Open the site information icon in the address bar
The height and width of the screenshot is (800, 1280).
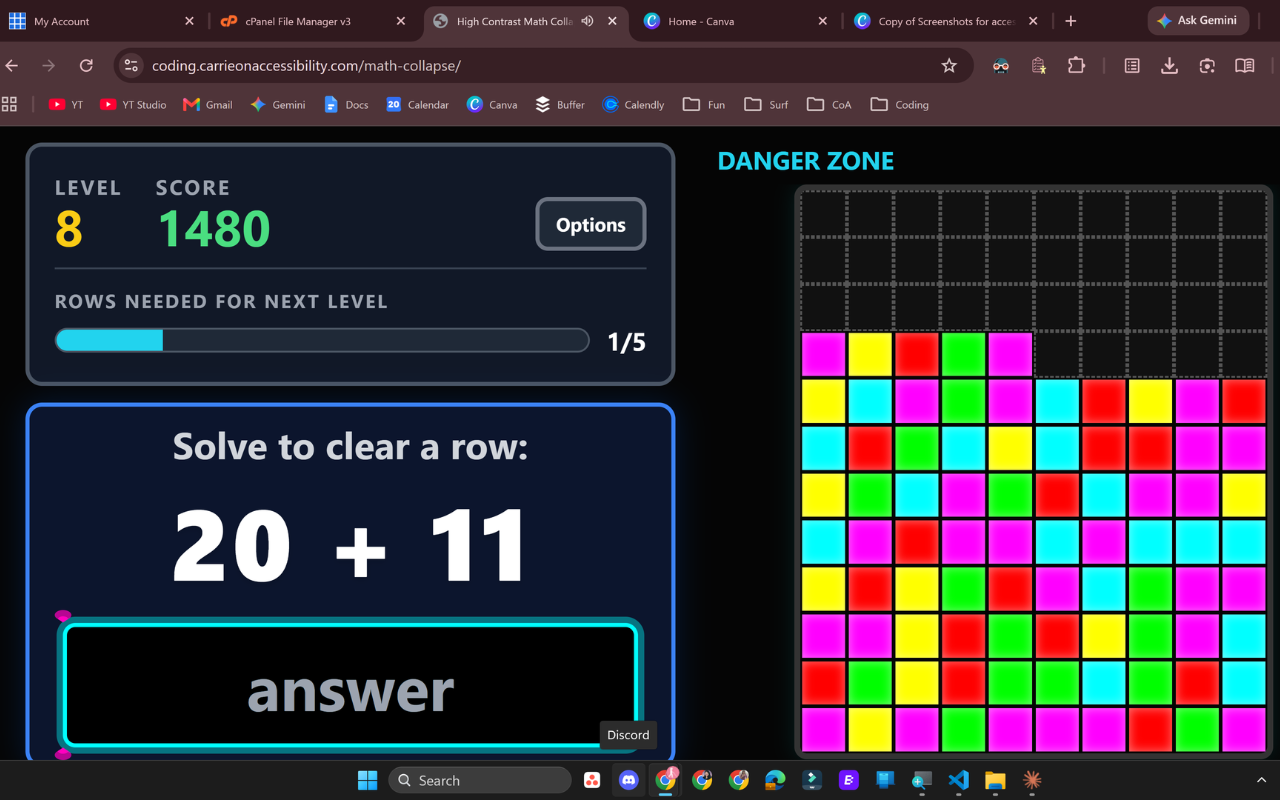point(131,66)
